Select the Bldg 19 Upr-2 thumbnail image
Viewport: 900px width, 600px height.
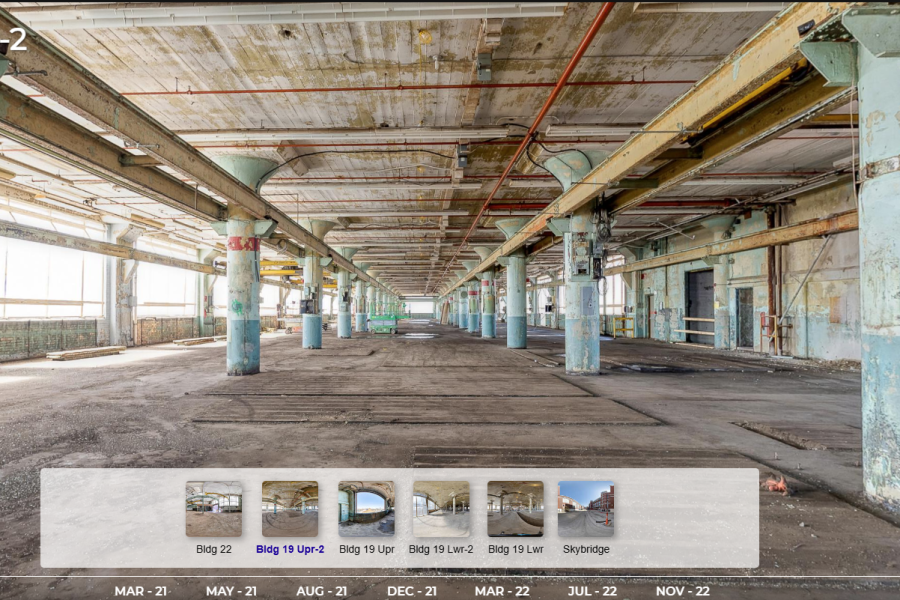pyautogui.click(x=290, y=509)
